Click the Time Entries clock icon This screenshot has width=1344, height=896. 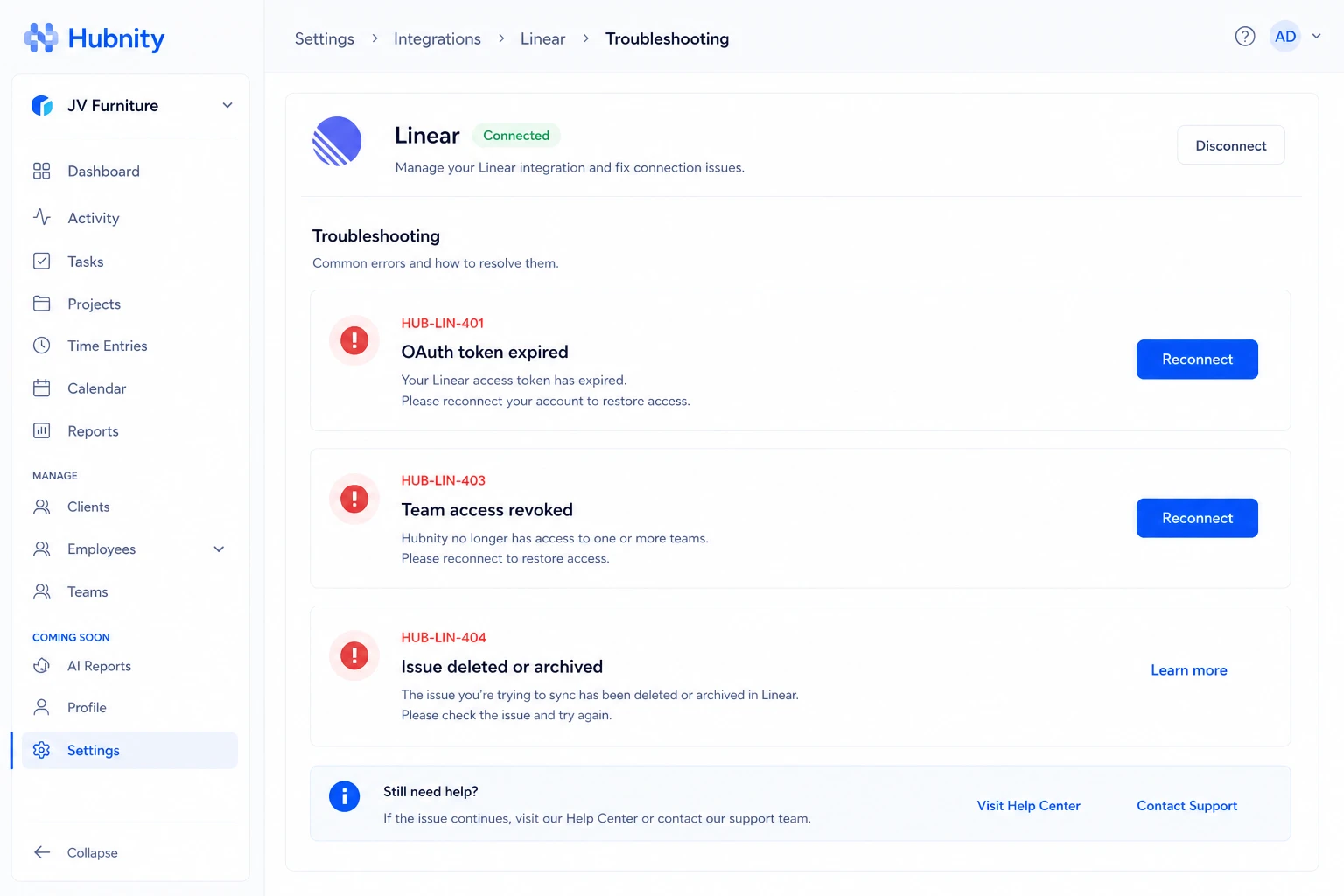click(41, 346)
